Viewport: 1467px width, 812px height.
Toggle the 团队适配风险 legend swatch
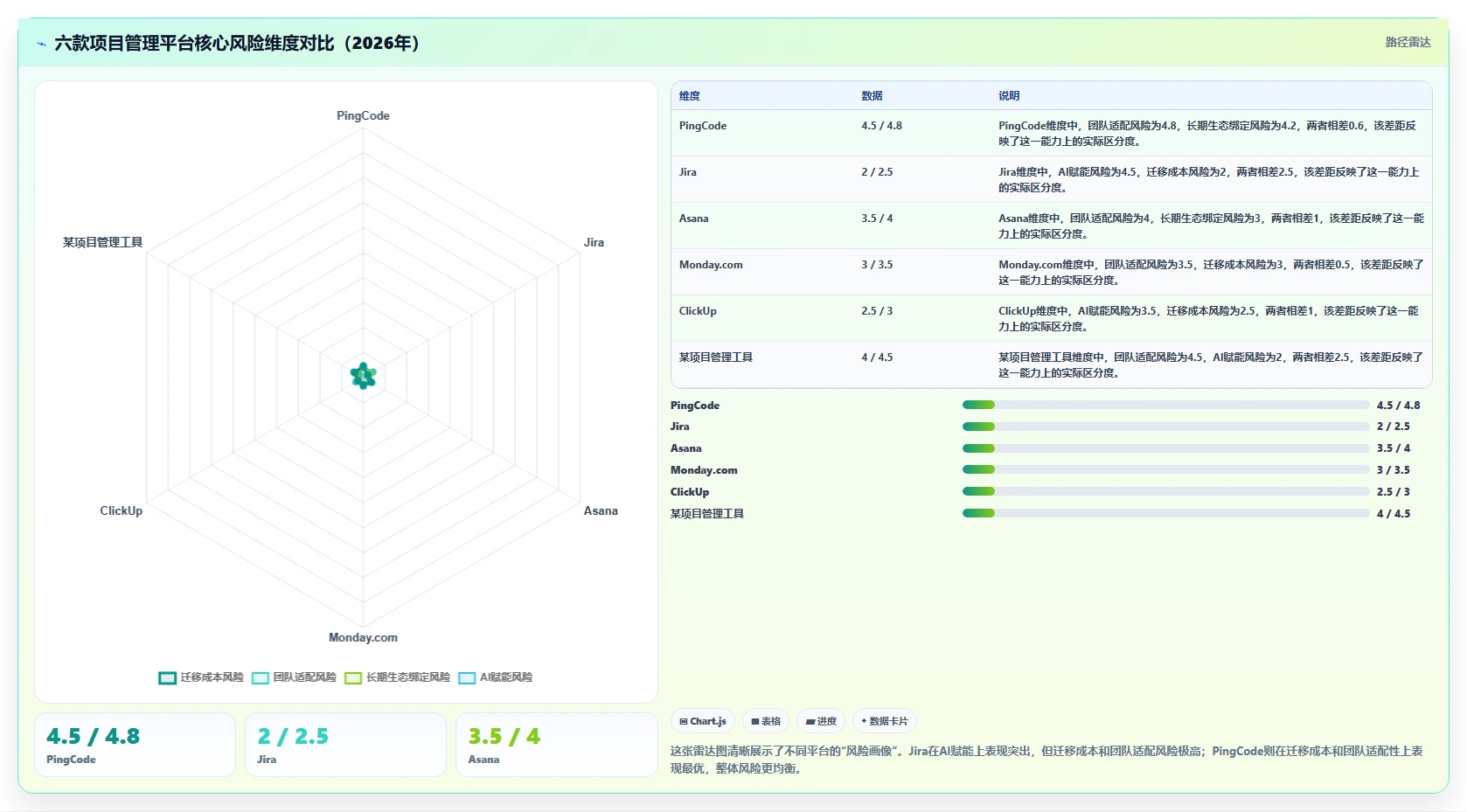click(260, 677)
